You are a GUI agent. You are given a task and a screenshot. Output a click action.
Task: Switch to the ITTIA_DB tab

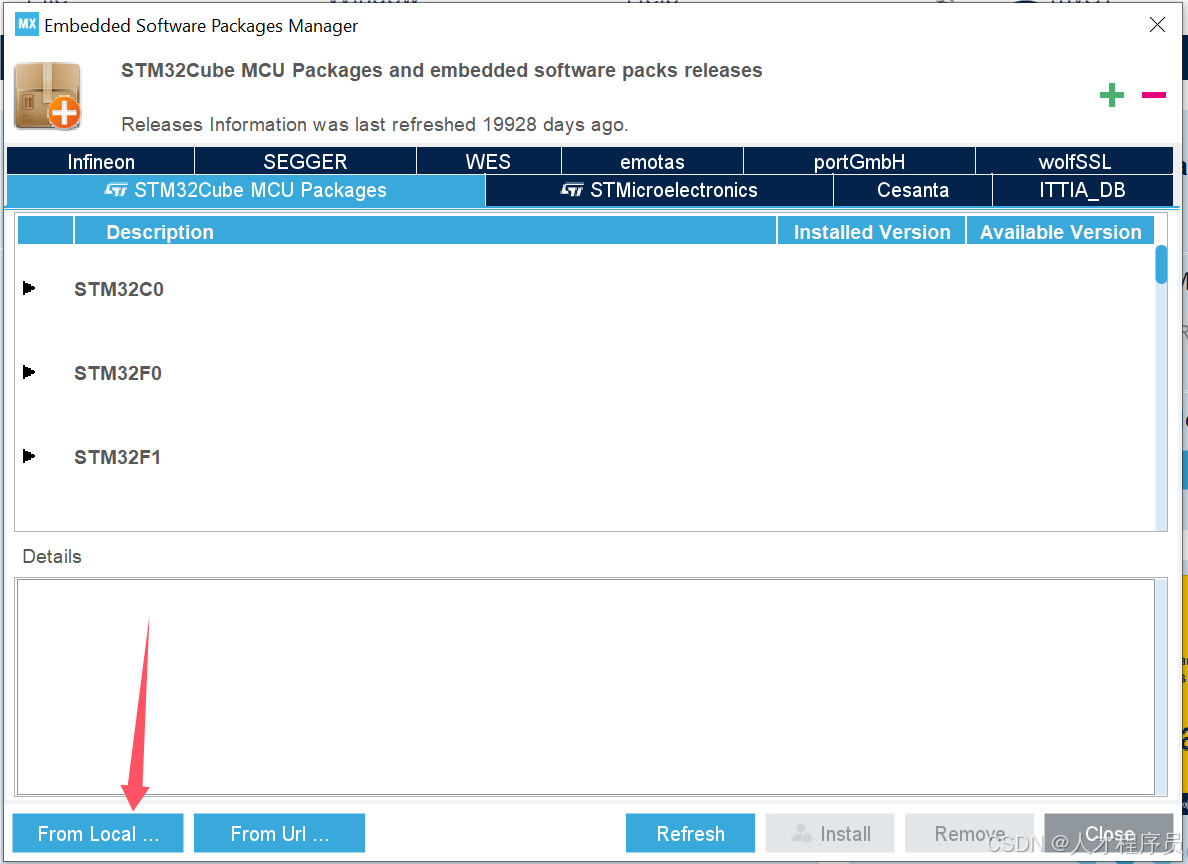click(x=1083, y=190)
